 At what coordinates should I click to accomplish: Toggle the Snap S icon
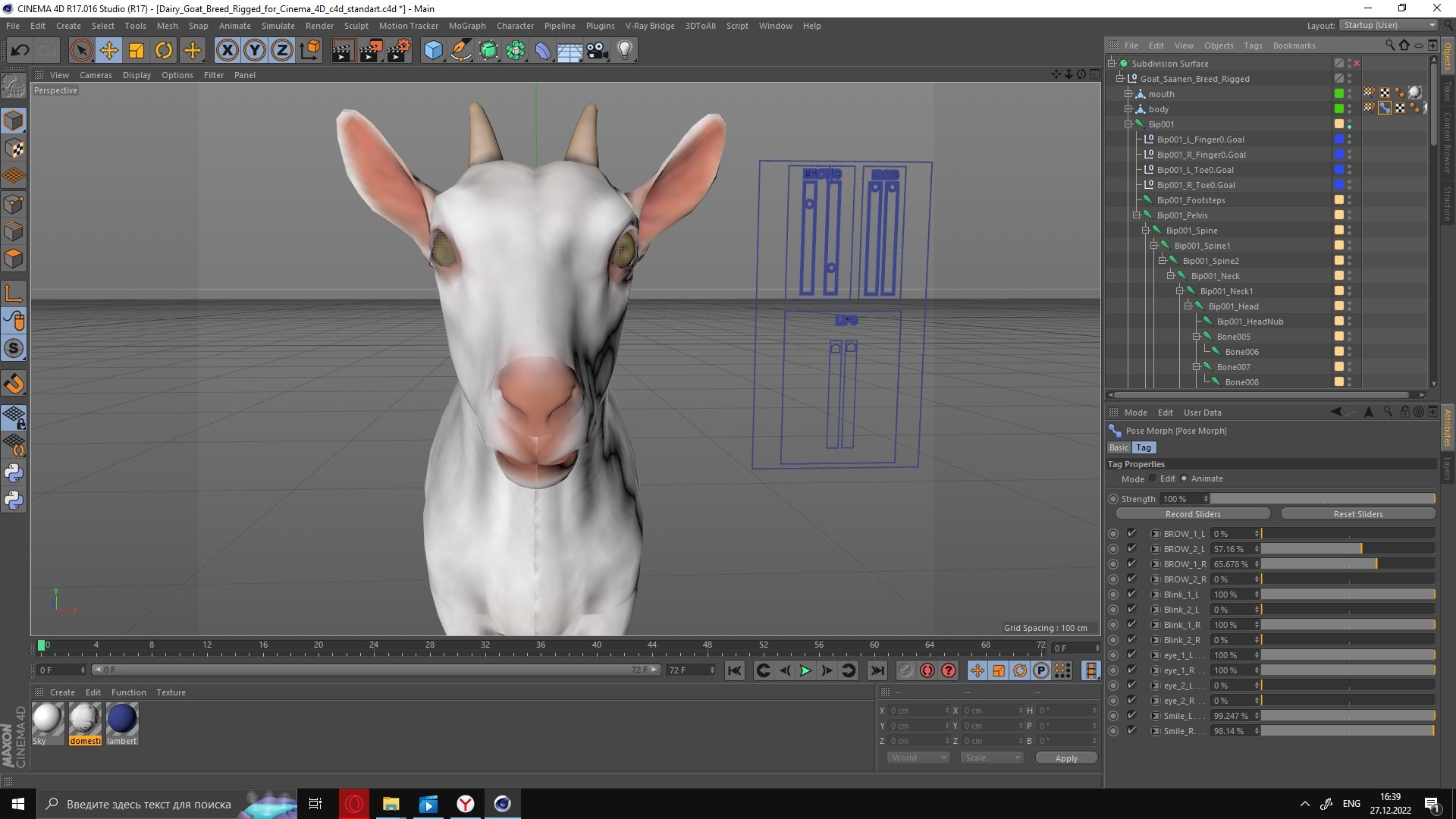tap(14, 349)
